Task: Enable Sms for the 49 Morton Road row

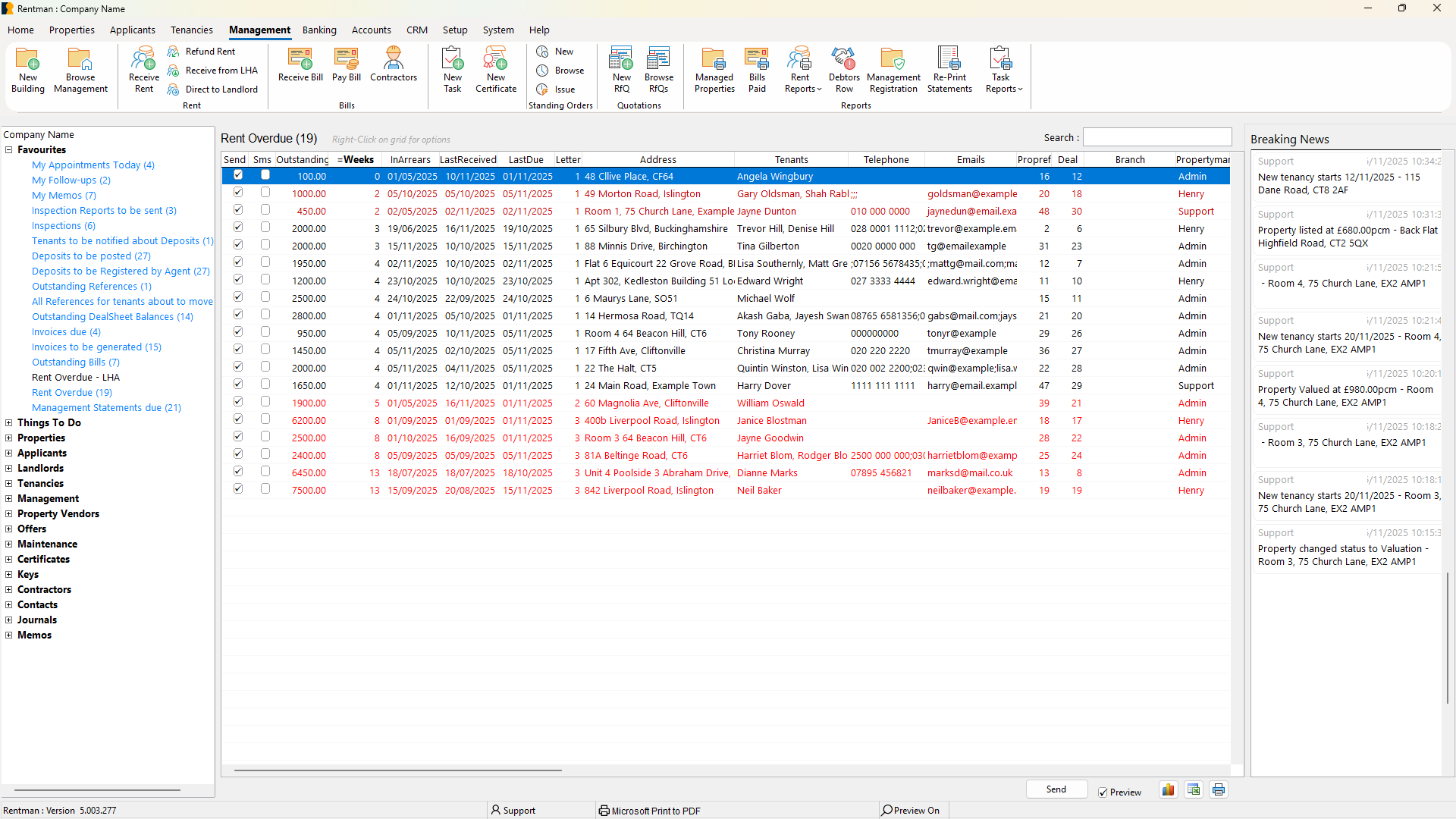Action: (x=265, y=192)
